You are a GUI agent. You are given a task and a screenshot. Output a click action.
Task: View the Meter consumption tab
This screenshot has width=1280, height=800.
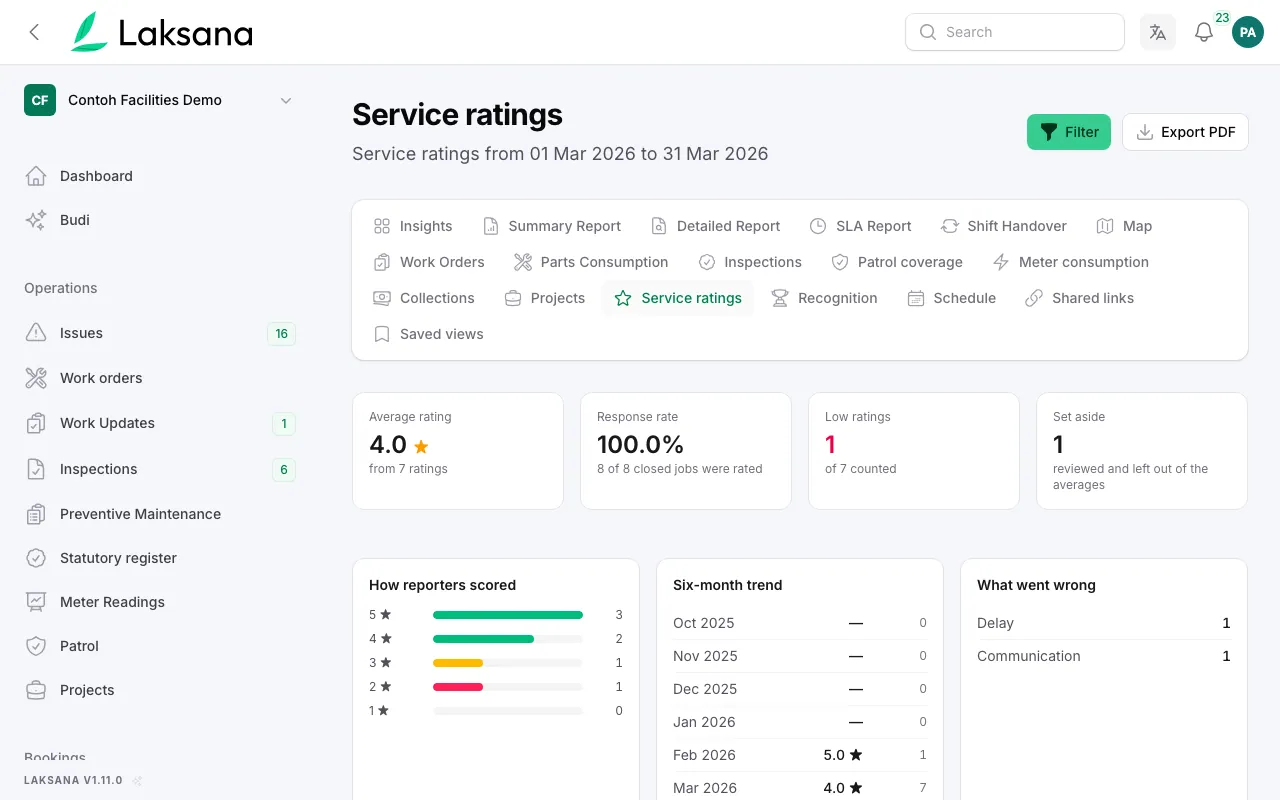[1071, 262]
